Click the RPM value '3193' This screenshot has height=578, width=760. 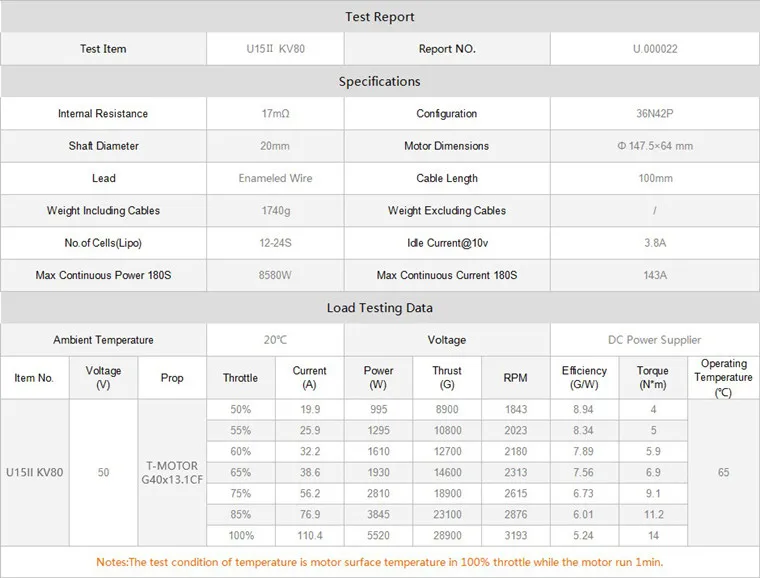pyautogui.click(x=516, y=535)
